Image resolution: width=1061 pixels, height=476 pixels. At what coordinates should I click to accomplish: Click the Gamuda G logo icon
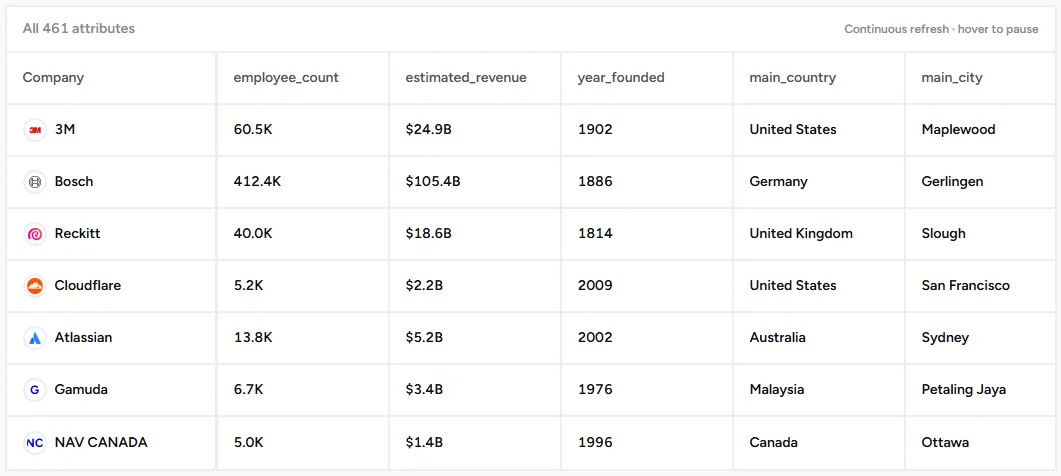click(x=35, y=389)
